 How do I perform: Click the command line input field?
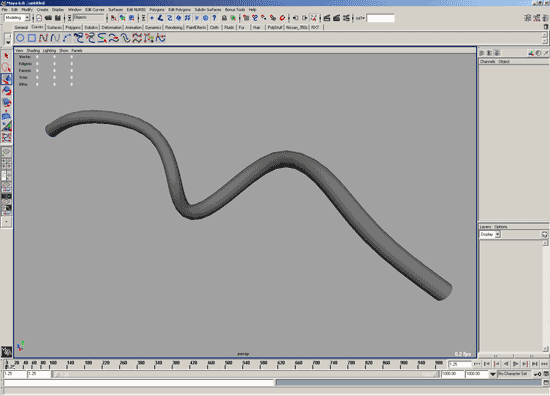pyautogui.click(x=139, y=383)
